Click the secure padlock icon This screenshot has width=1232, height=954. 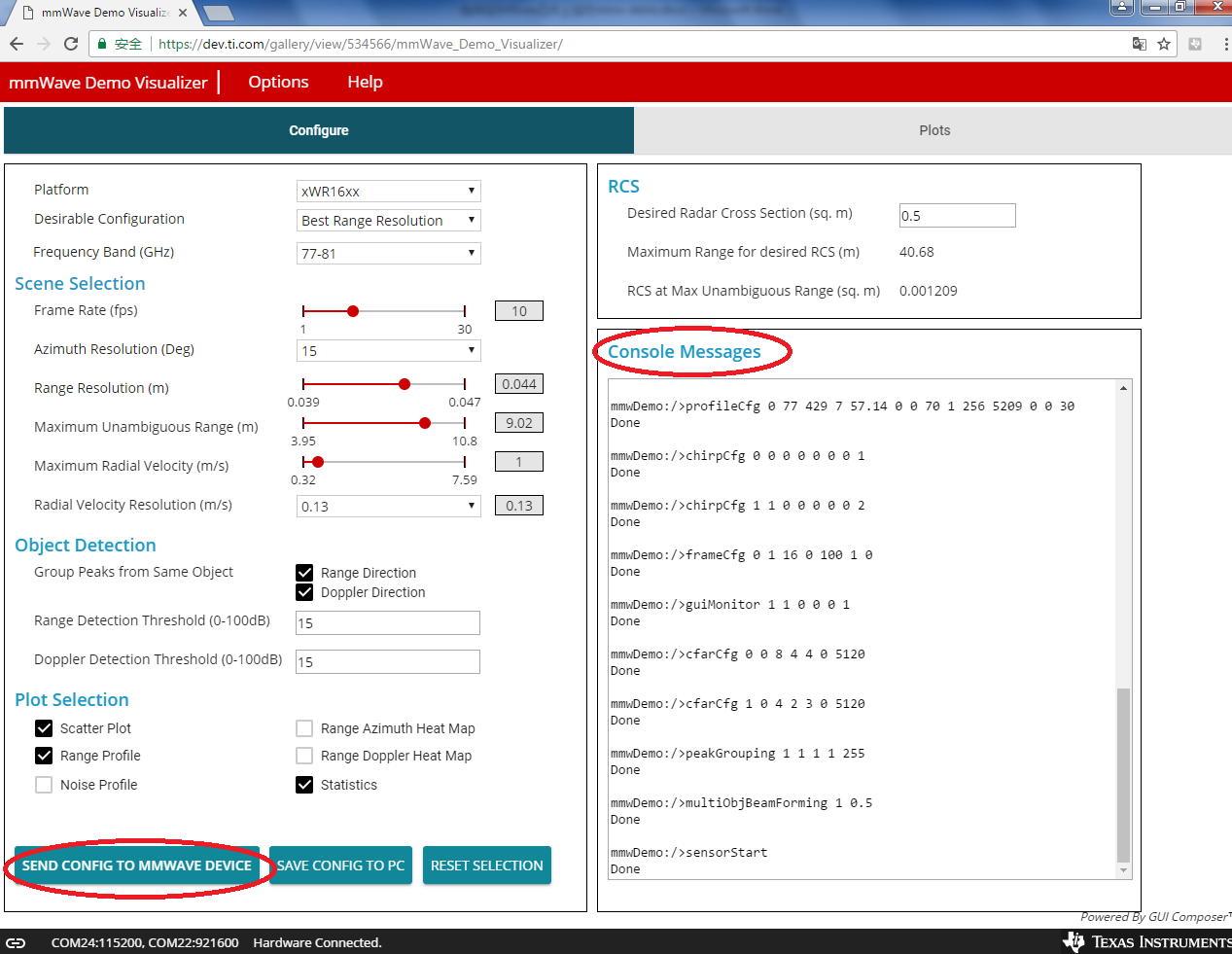[x=101, y=44]
